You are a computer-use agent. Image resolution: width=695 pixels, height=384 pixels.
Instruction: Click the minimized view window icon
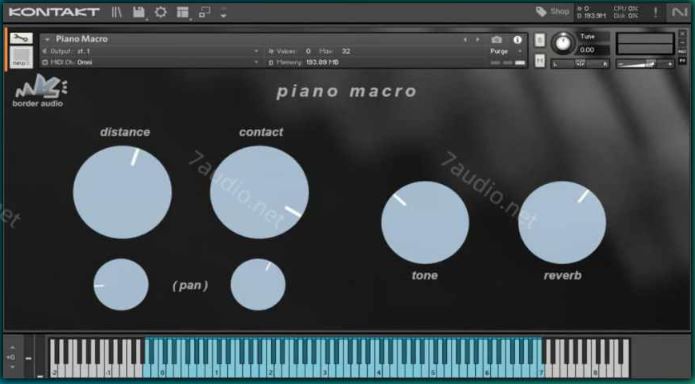(204, 12)
